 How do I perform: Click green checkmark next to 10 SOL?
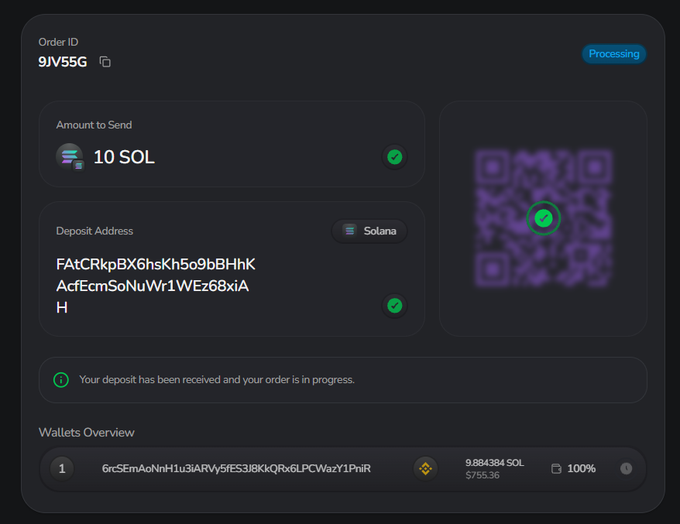[x=394, y=157]
